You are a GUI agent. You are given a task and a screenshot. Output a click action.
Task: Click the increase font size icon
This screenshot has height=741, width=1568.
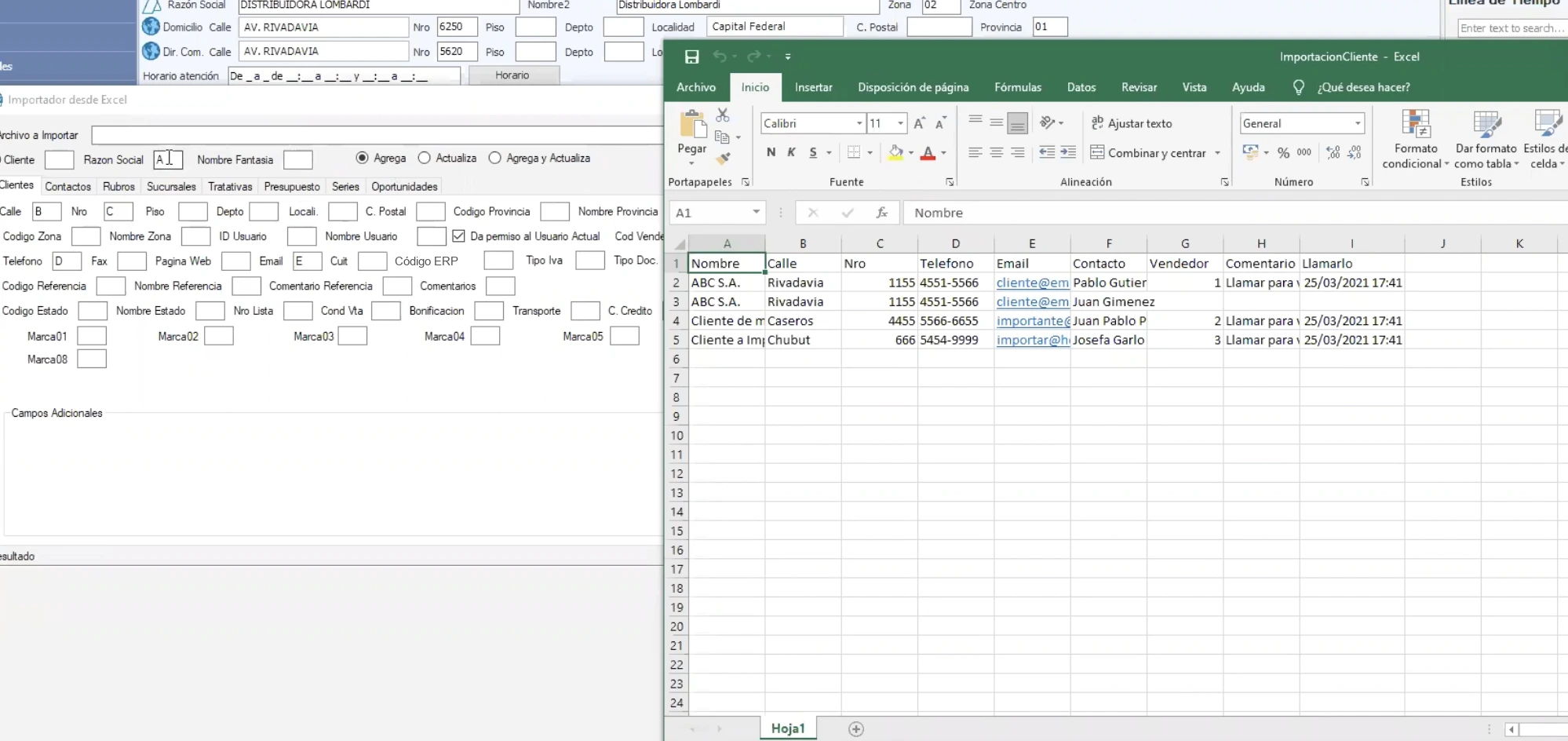[920, 123]
